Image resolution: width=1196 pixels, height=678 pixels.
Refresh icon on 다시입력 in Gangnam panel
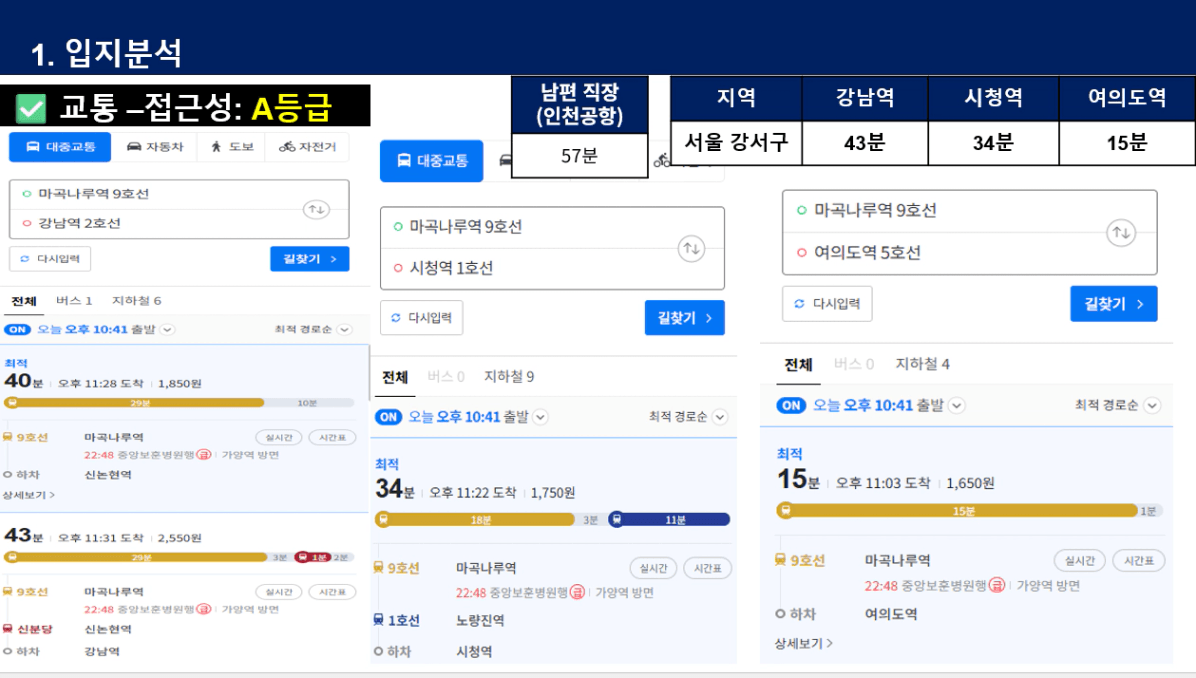click(x=24, y=259)
